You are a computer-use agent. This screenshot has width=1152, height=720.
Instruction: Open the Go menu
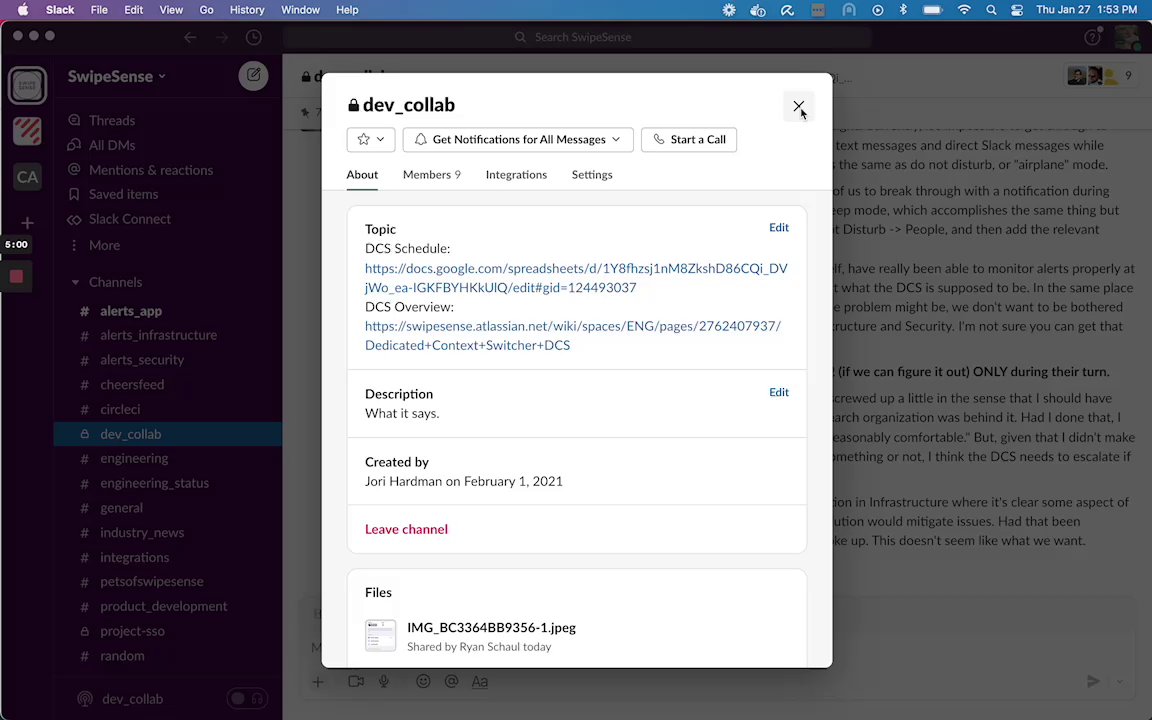point(206,10)
